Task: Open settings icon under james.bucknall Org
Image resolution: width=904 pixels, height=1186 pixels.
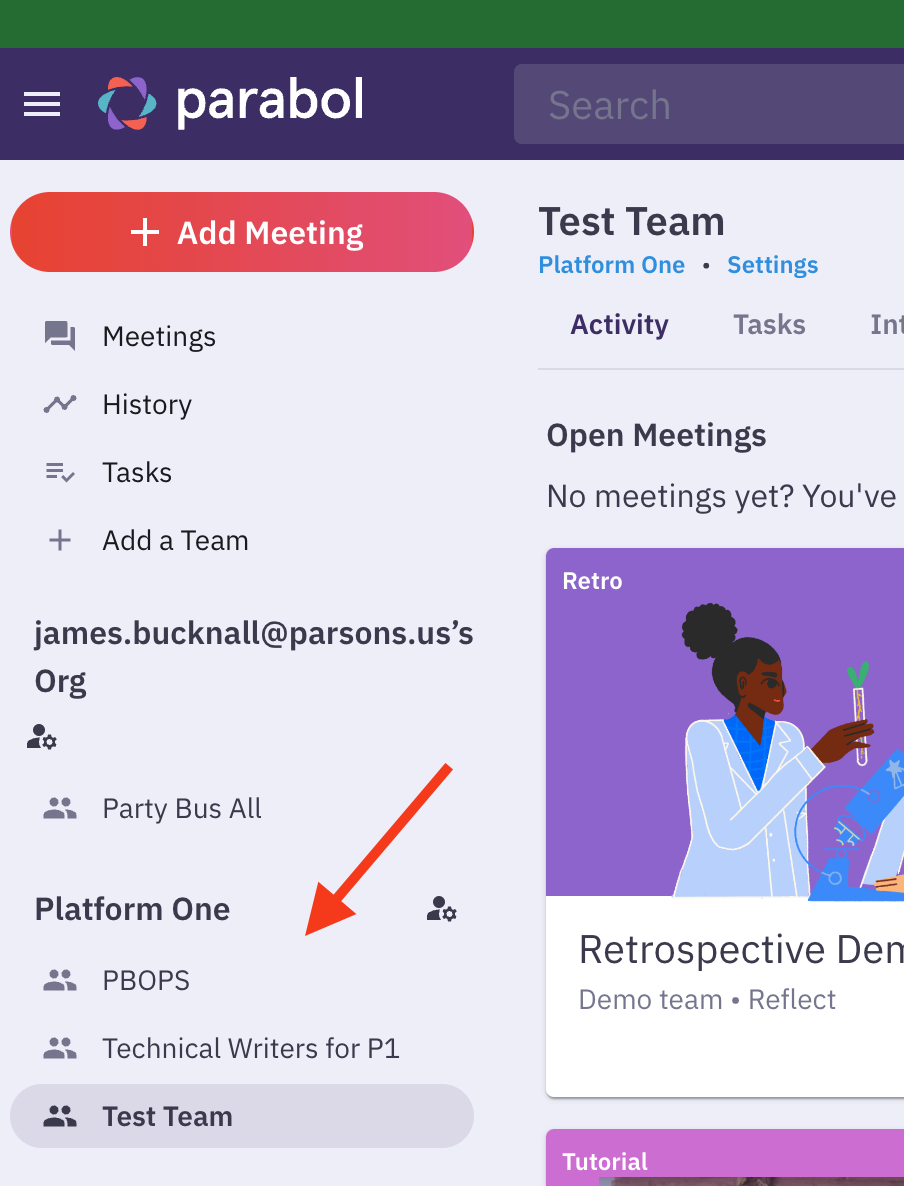Action: coord(42,739)
